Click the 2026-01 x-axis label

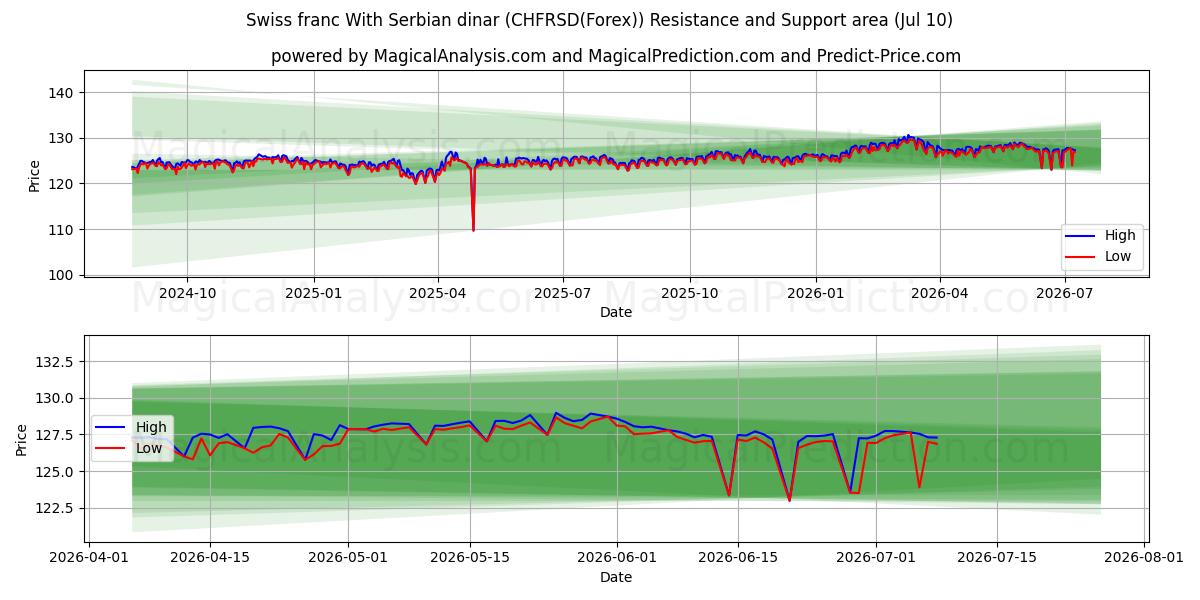click(x=816, y=293)
